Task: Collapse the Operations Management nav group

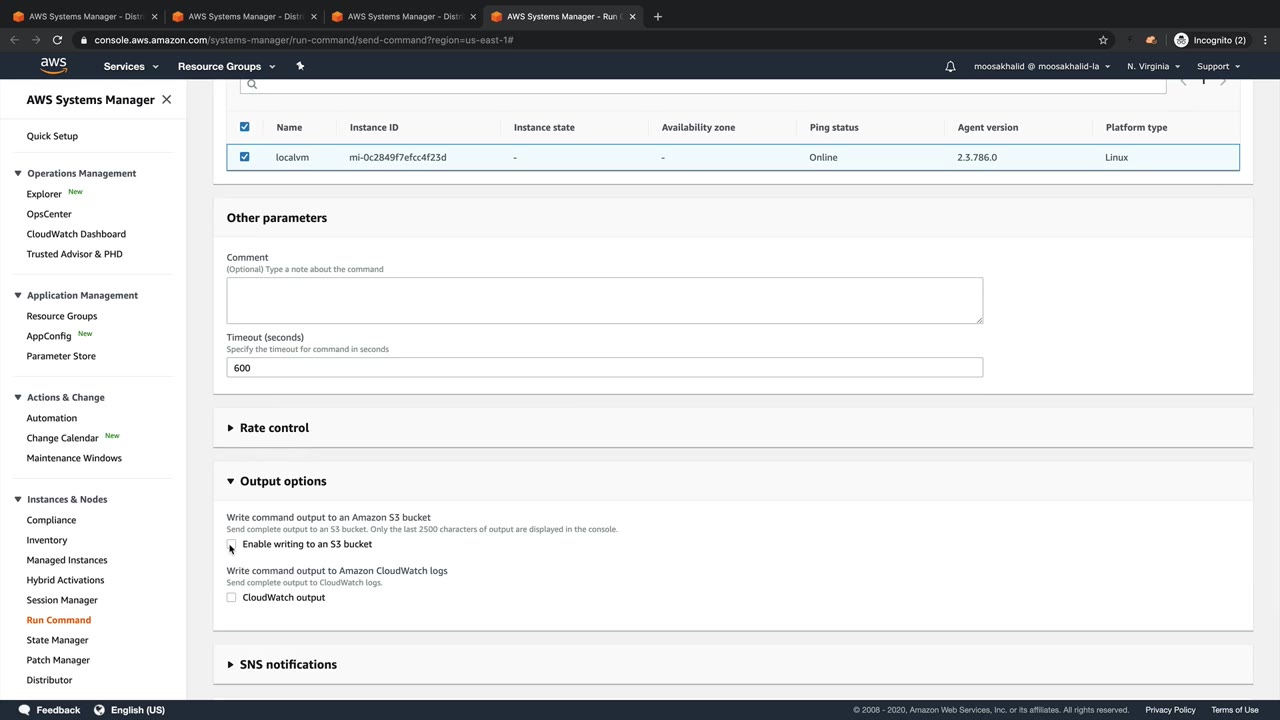Action: [18, 173]
